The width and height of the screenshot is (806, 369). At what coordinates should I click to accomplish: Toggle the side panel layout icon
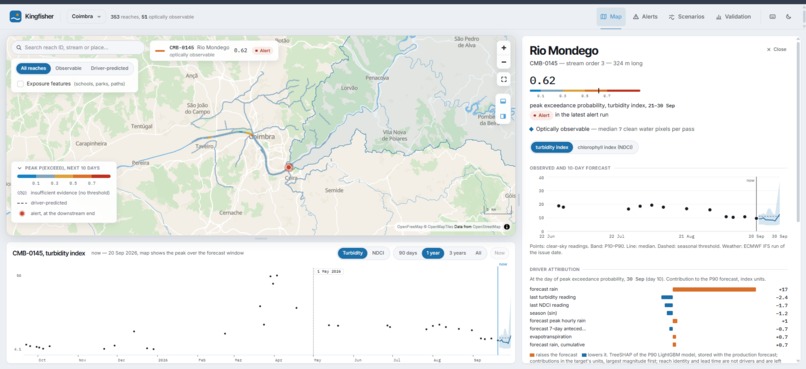click(503, 116)
